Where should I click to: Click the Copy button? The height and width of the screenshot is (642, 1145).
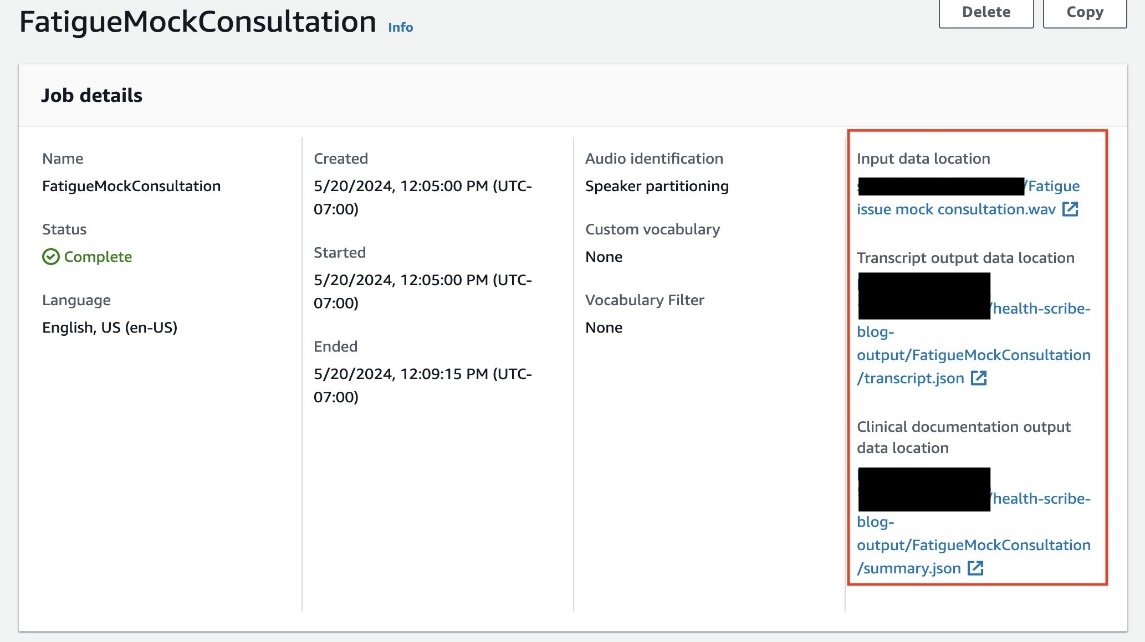1084,12
